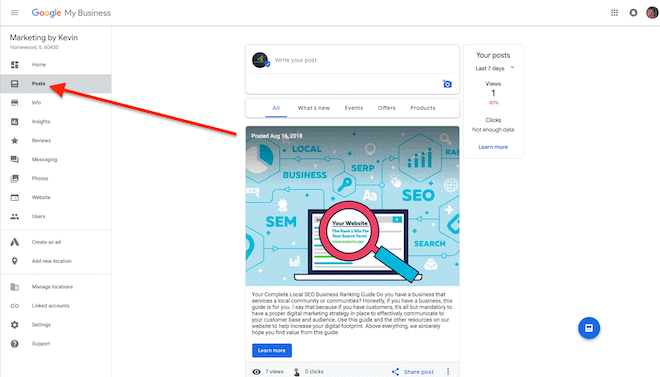Click the Messaging chat icon
660x377 pixels.
[x=14, y=159]
